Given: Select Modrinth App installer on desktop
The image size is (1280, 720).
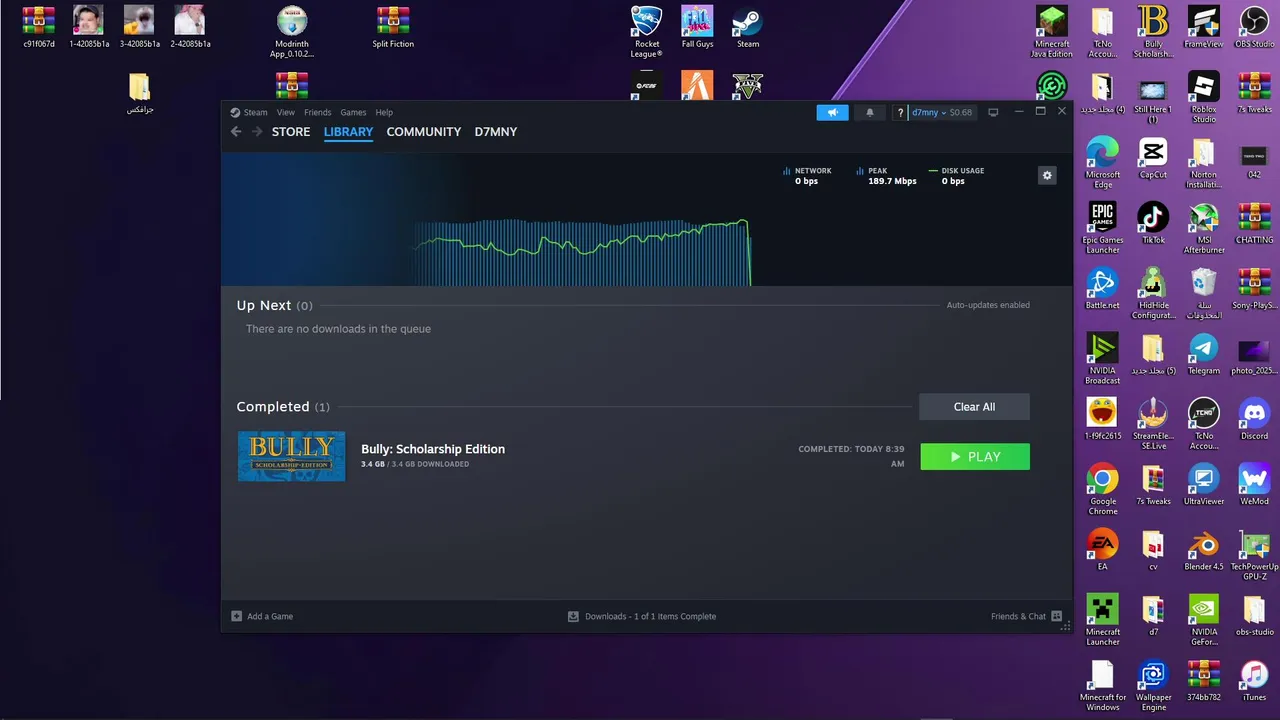Looking at the screenshot, I should coord(292,31).
